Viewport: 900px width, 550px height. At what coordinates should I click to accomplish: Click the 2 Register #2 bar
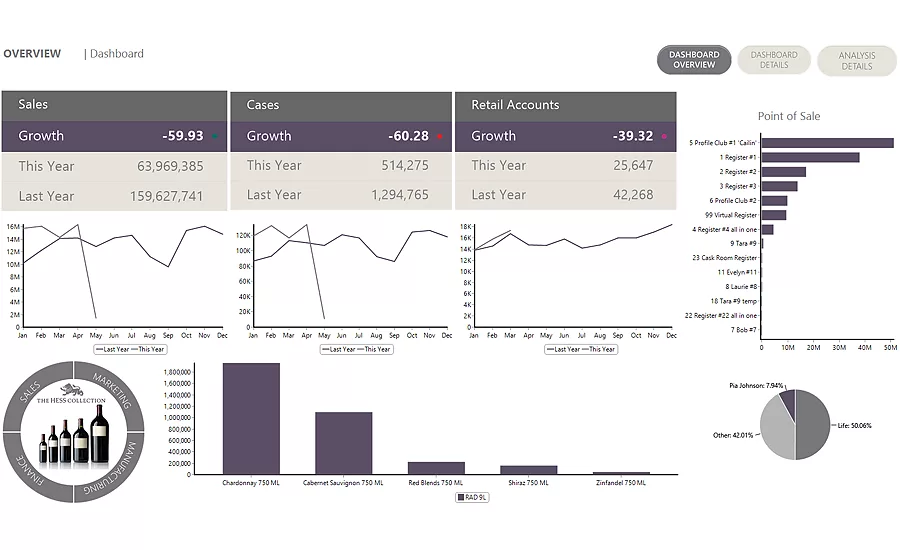pos(784,172)
